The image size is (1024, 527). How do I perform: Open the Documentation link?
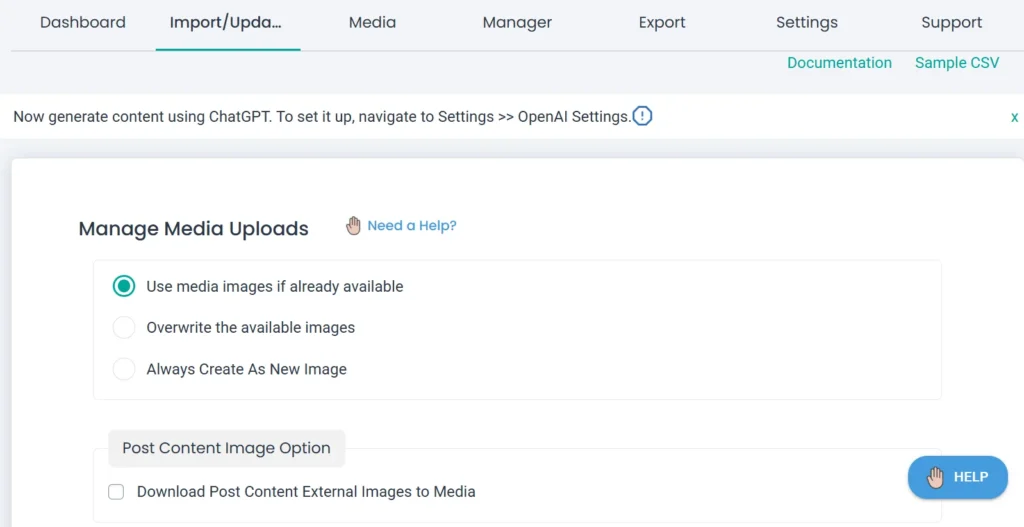(x=839, y=63)
